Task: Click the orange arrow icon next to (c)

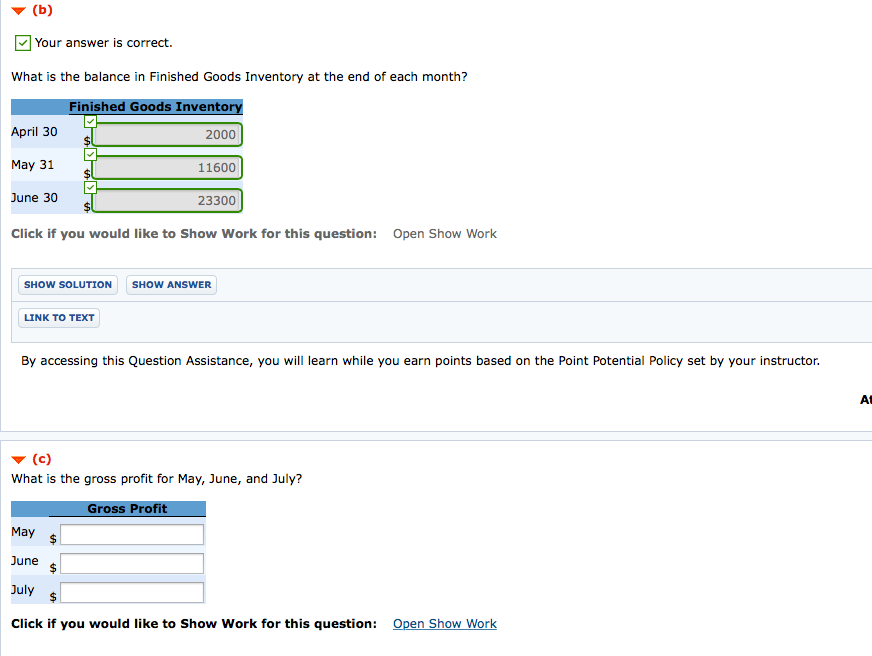Action: click(16, 459)
